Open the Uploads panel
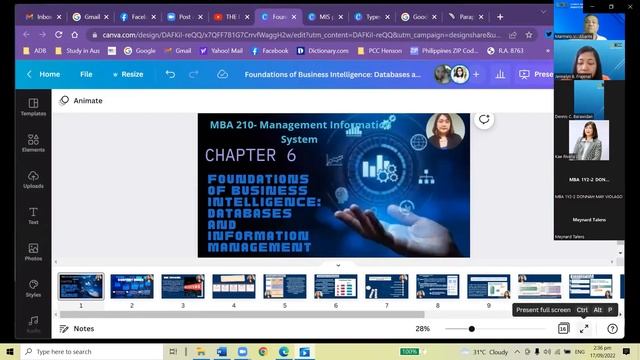640x360 pixels. tap(33, 179)
